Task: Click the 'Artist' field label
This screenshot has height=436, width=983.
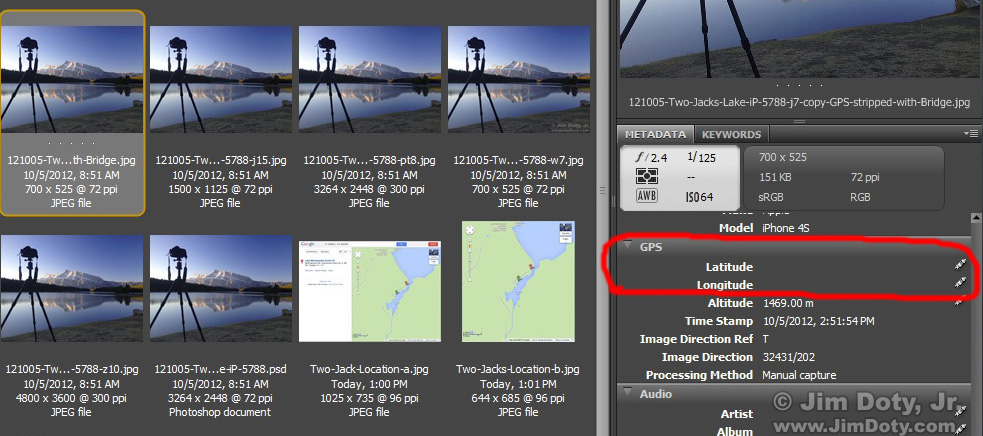Action: (737, 414)
